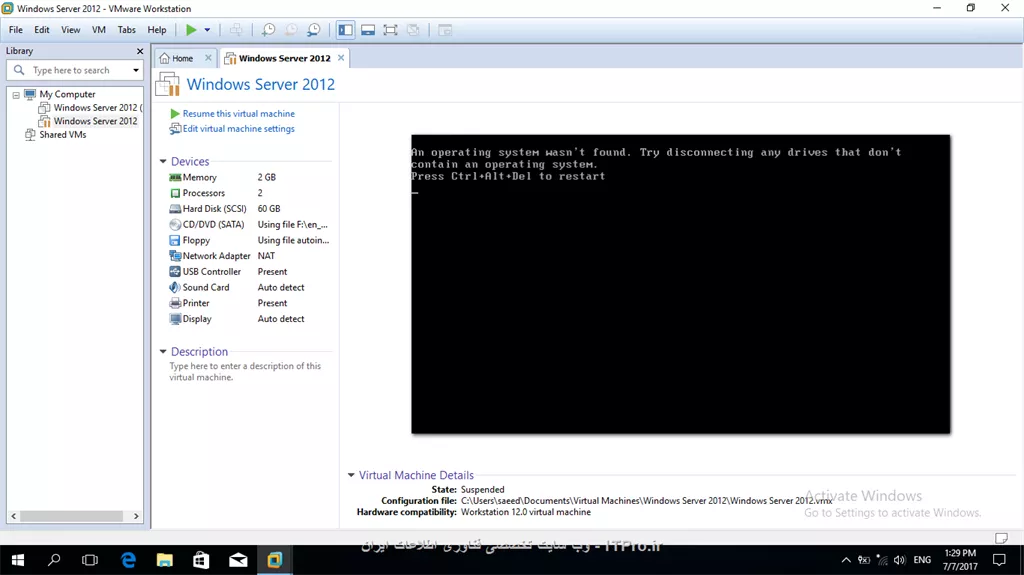Click the Sound Card device icon
The width and height of the screenshot is (1024, 575).
pyautogui.click(x=175, y=287)
